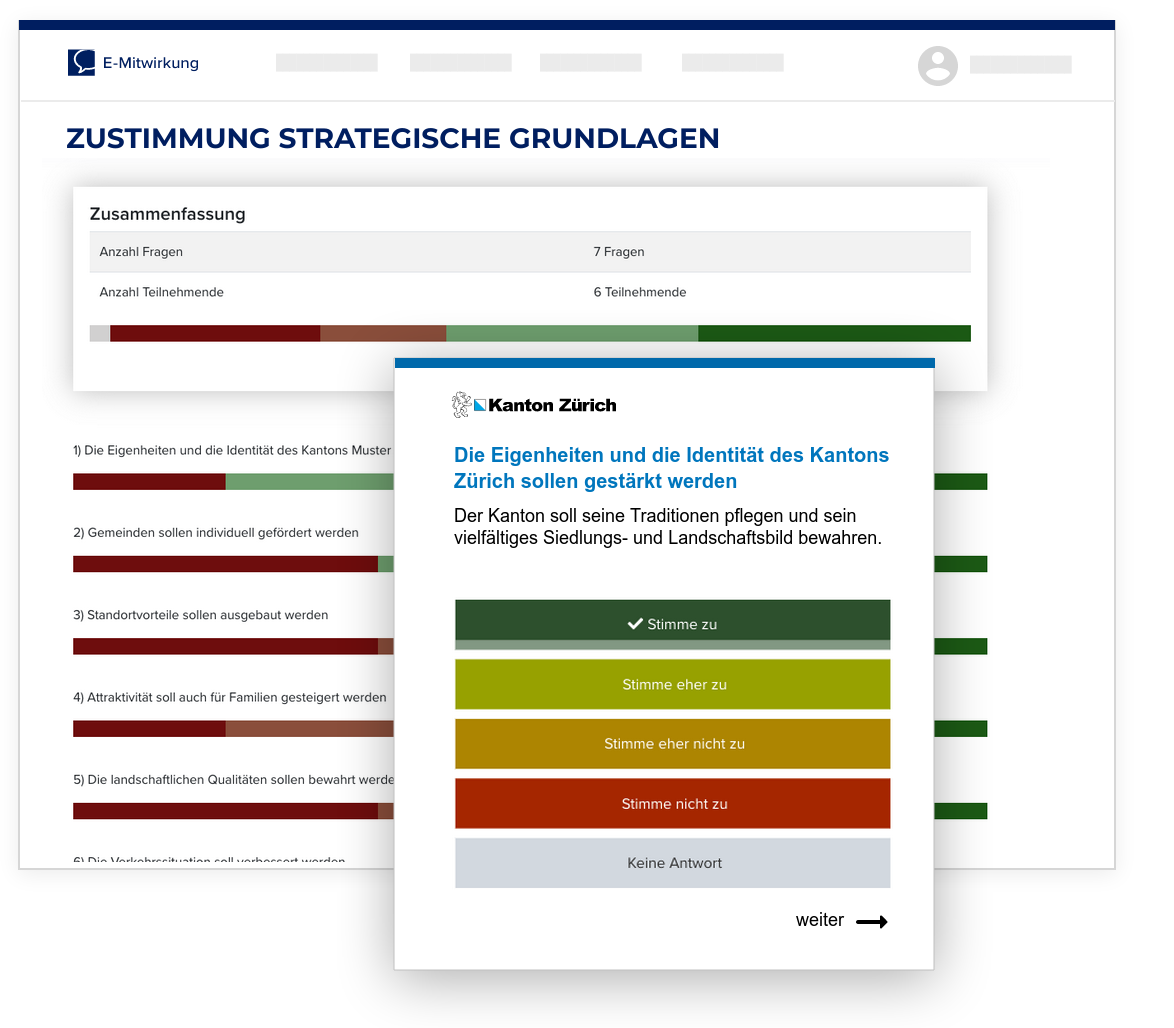Open the user profile avatar icon

point(937,66)
